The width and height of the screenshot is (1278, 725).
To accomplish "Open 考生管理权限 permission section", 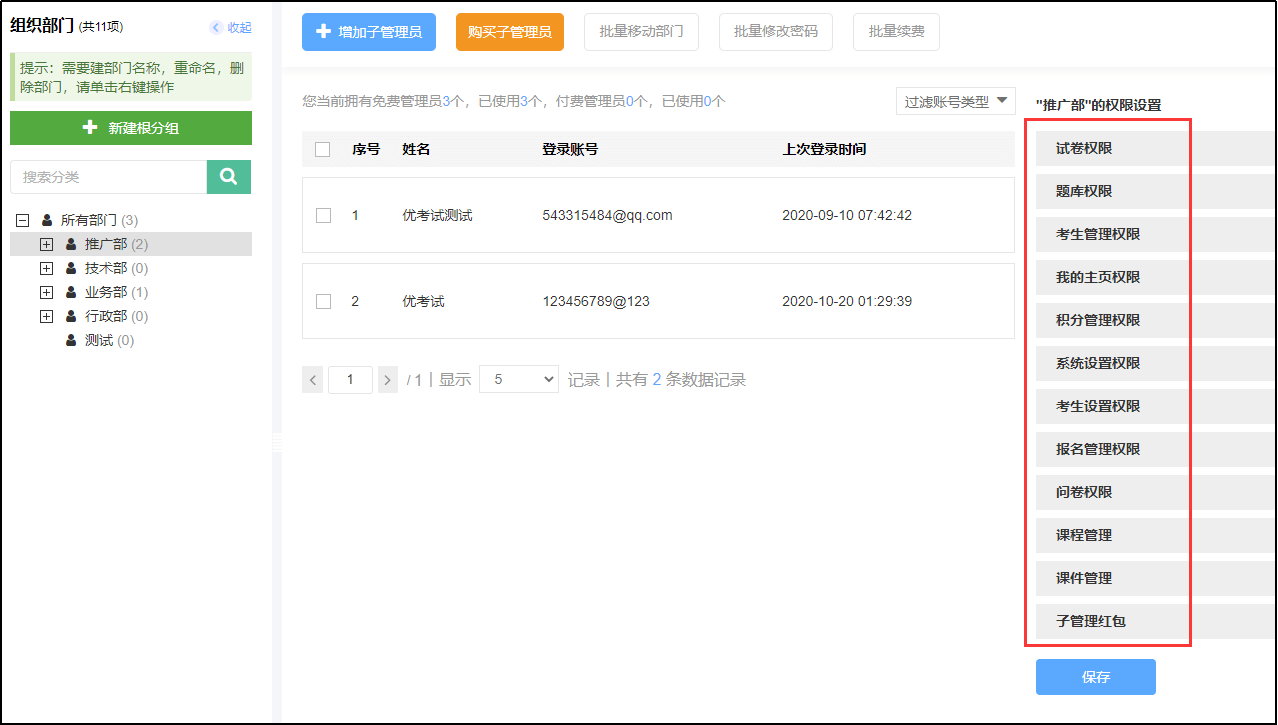I will (x=1156, y=234).
